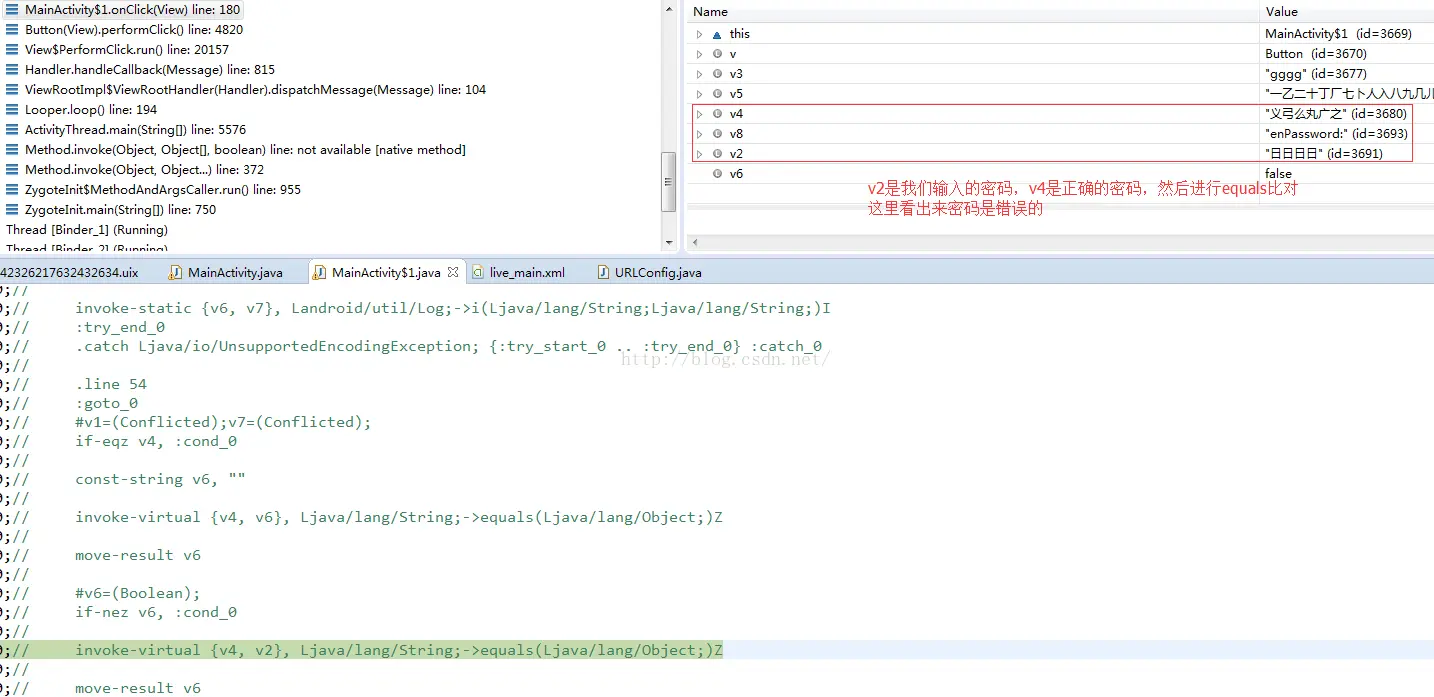Screen dimensions: 1434x697
Task: Expand the v5 variable node
Action: 700,94
